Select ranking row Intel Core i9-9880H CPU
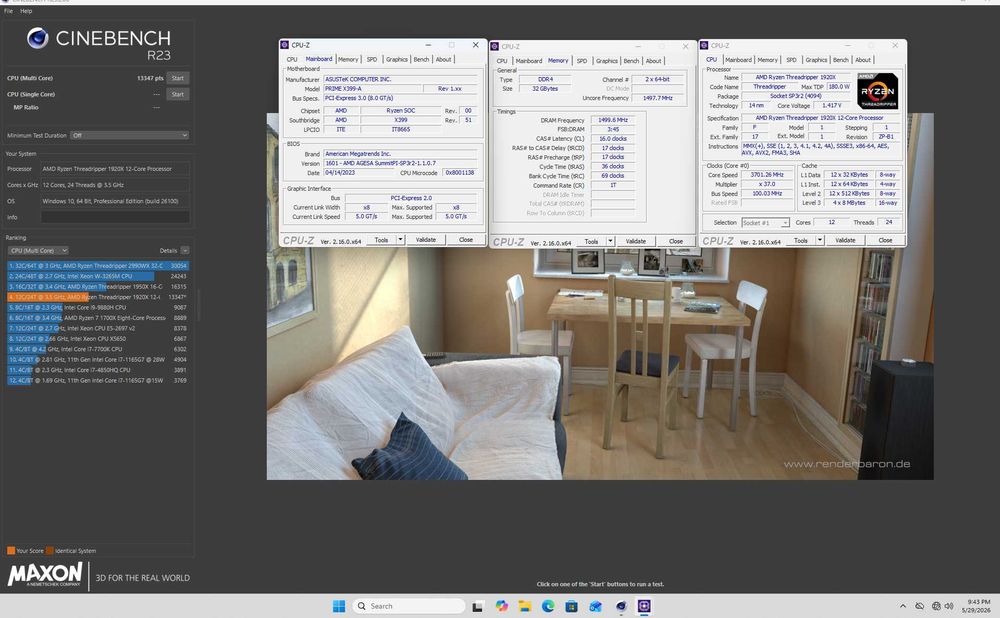The width and height of the screenshot is (1000, 618). (98, 307)
